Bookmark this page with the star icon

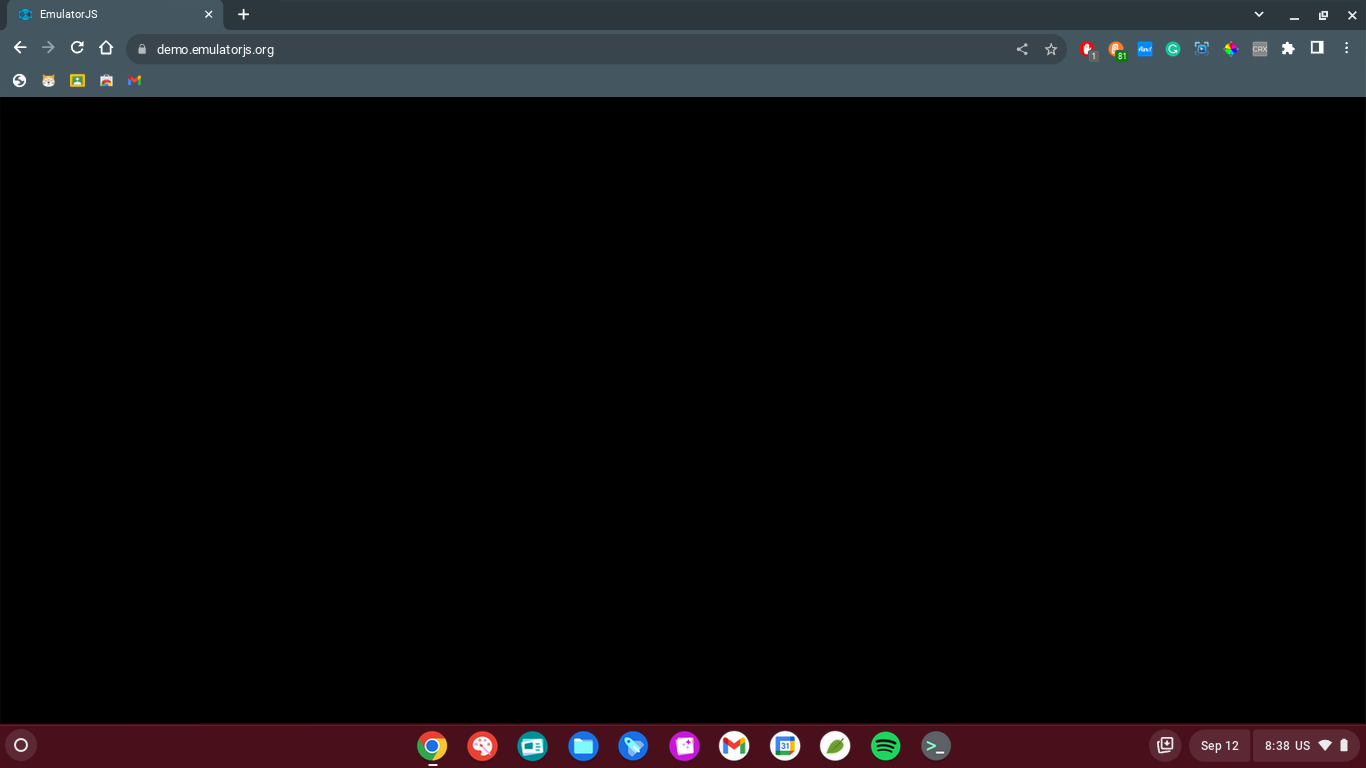pos(1051,48)
